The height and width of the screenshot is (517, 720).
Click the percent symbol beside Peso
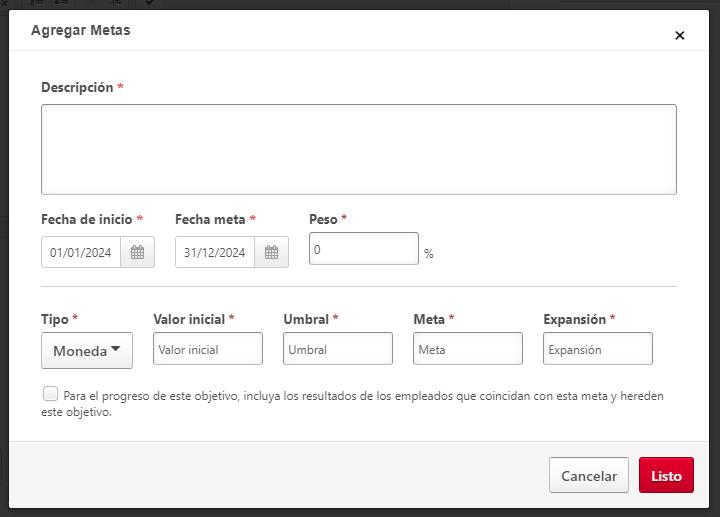coord(429,254)
